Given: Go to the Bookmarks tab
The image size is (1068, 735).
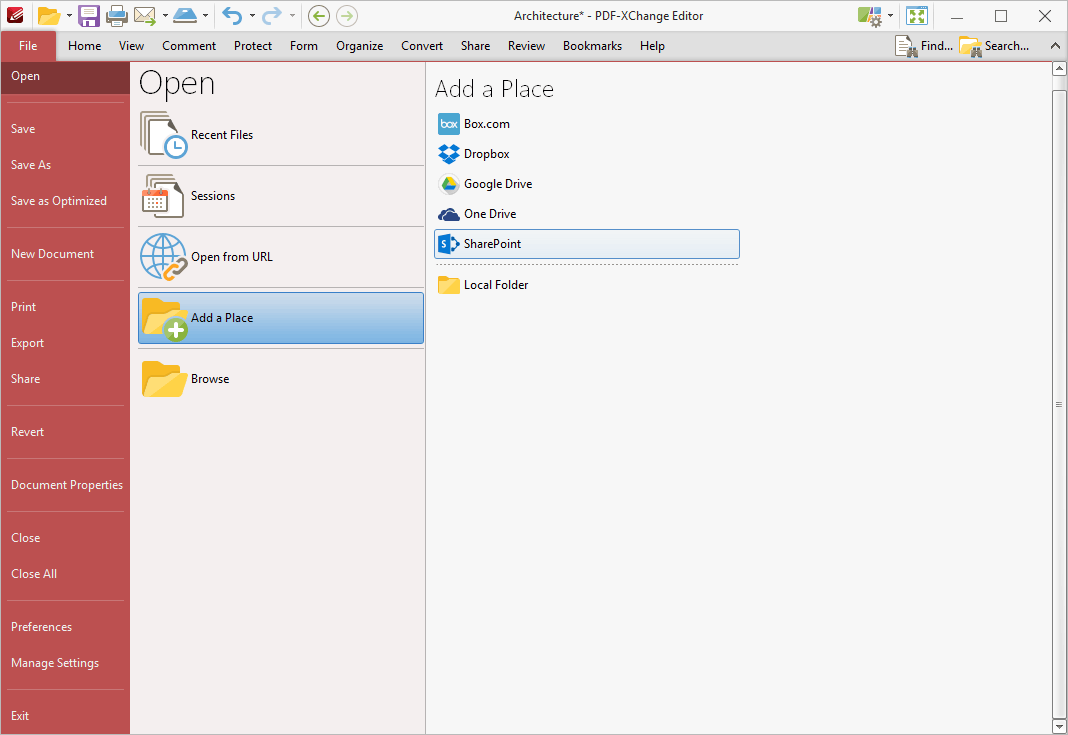Looking at the screenshot, I should [x=593, y=46].
